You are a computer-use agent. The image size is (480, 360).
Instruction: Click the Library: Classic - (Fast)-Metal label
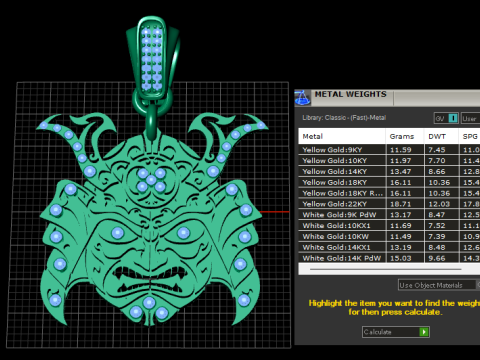coord(344,118)
